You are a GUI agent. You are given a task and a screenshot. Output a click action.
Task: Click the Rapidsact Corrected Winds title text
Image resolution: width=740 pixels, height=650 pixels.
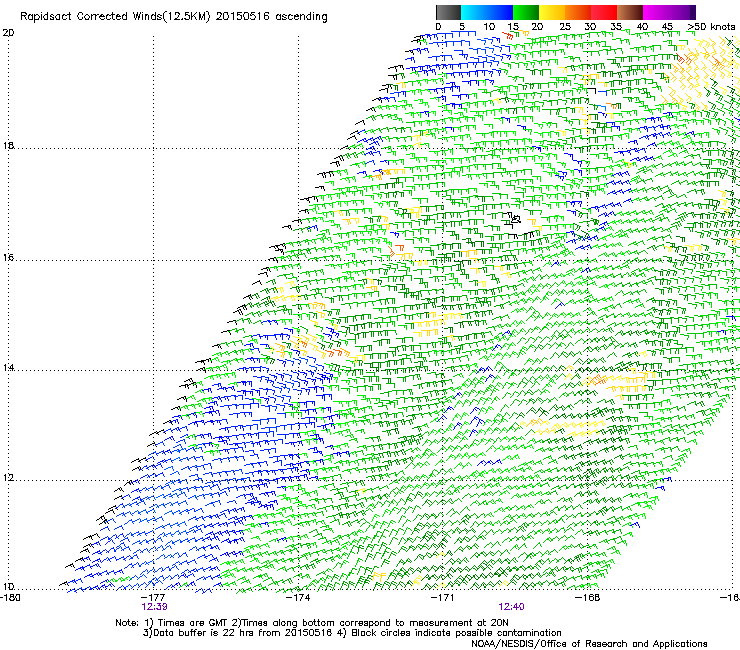[x=174, y=16]
